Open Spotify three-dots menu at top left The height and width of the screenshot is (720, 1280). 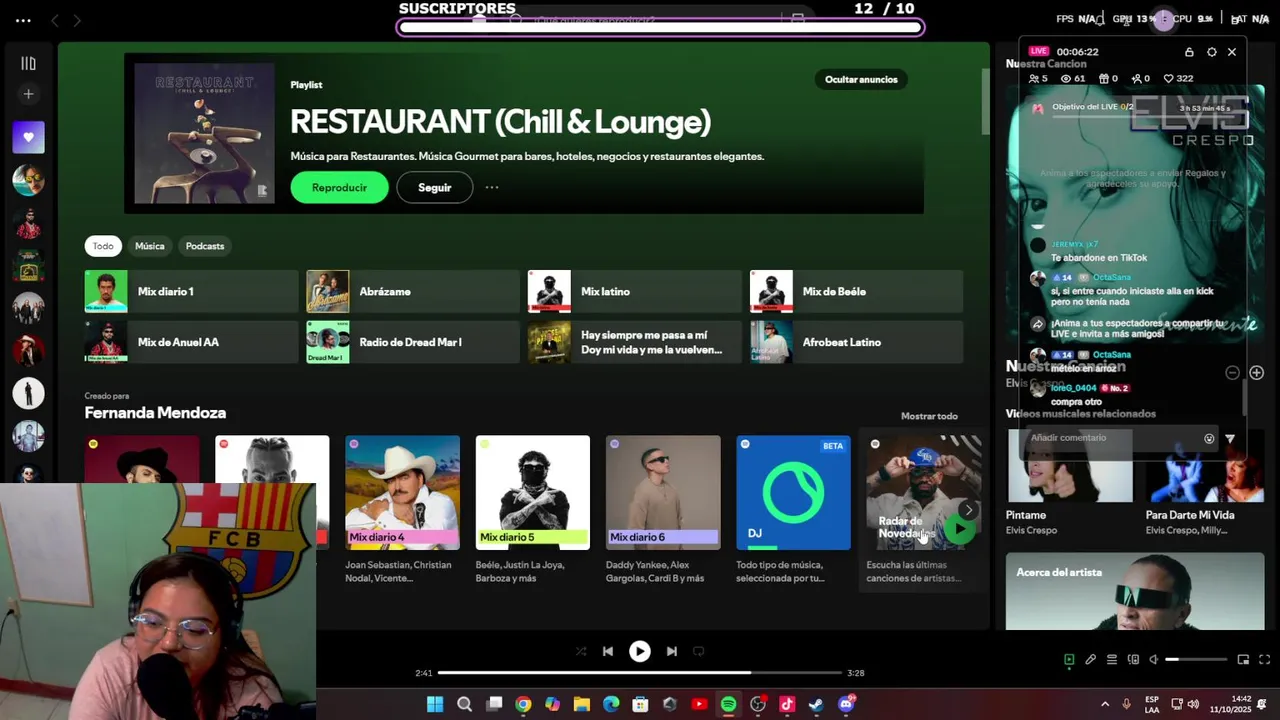pyautogui.click(x=23, y=20)
